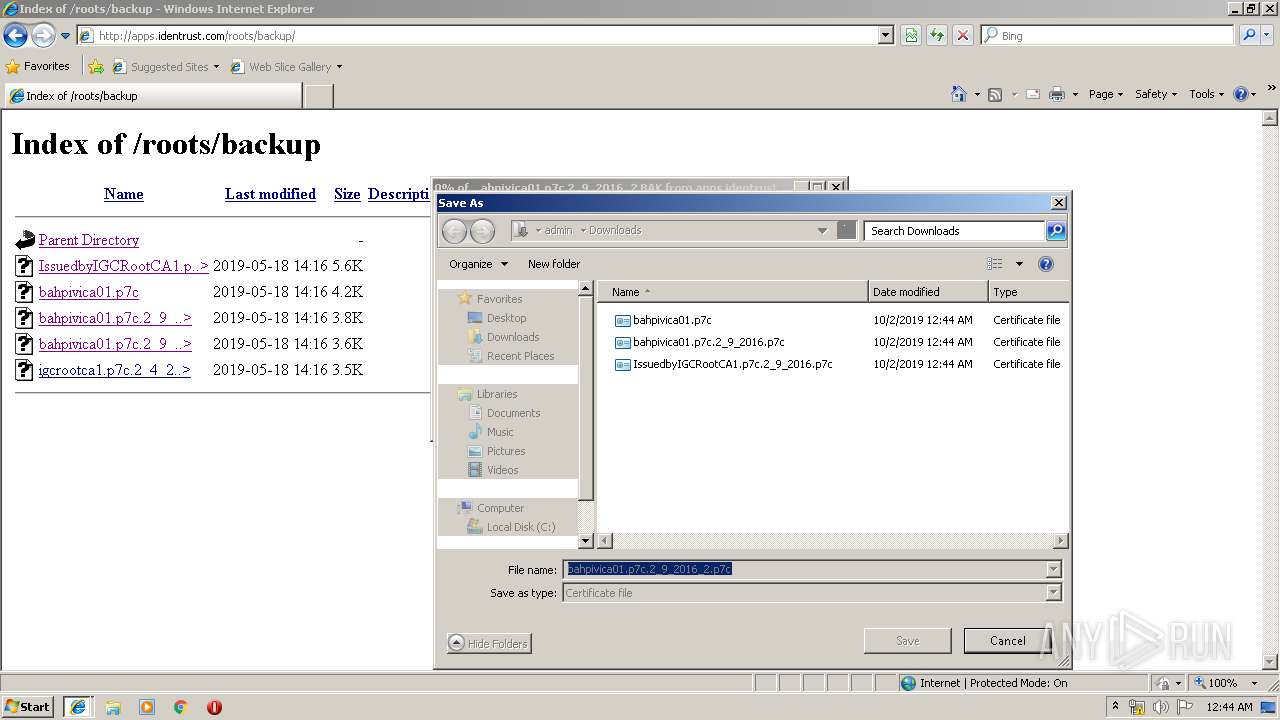Click the red Opera taskbar icon
Viewport: 1280px width, 720px height.
pyautogui.click(x=214, y=707)
